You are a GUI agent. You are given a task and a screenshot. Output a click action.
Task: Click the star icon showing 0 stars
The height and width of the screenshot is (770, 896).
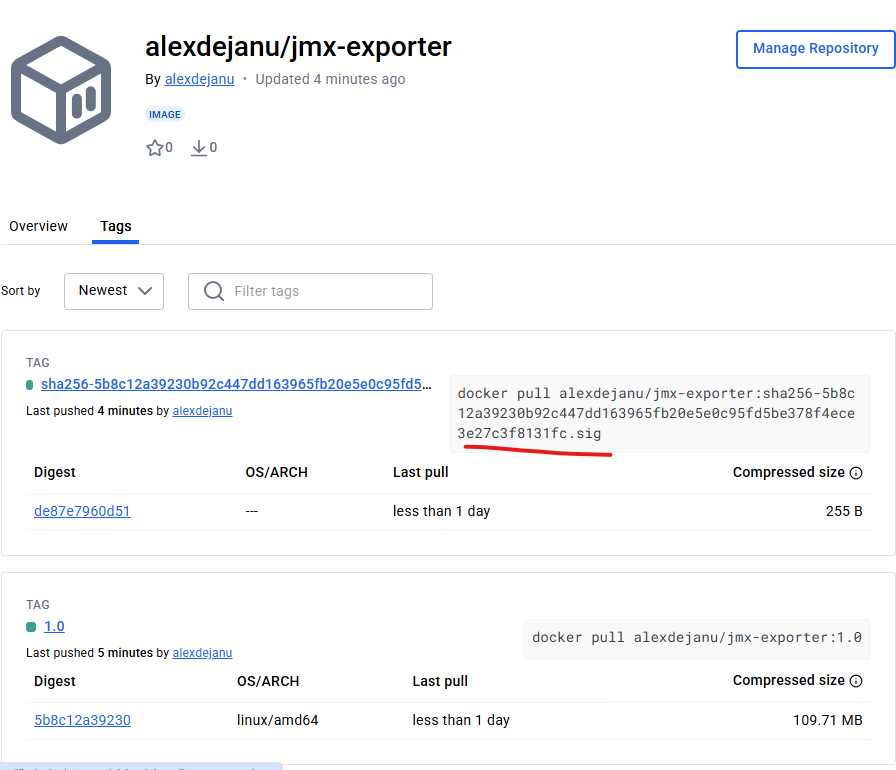point(154,148)
